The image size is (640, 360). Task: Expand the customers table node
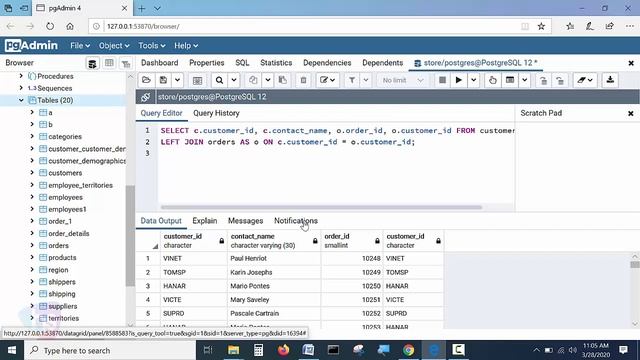pos(32,173)
